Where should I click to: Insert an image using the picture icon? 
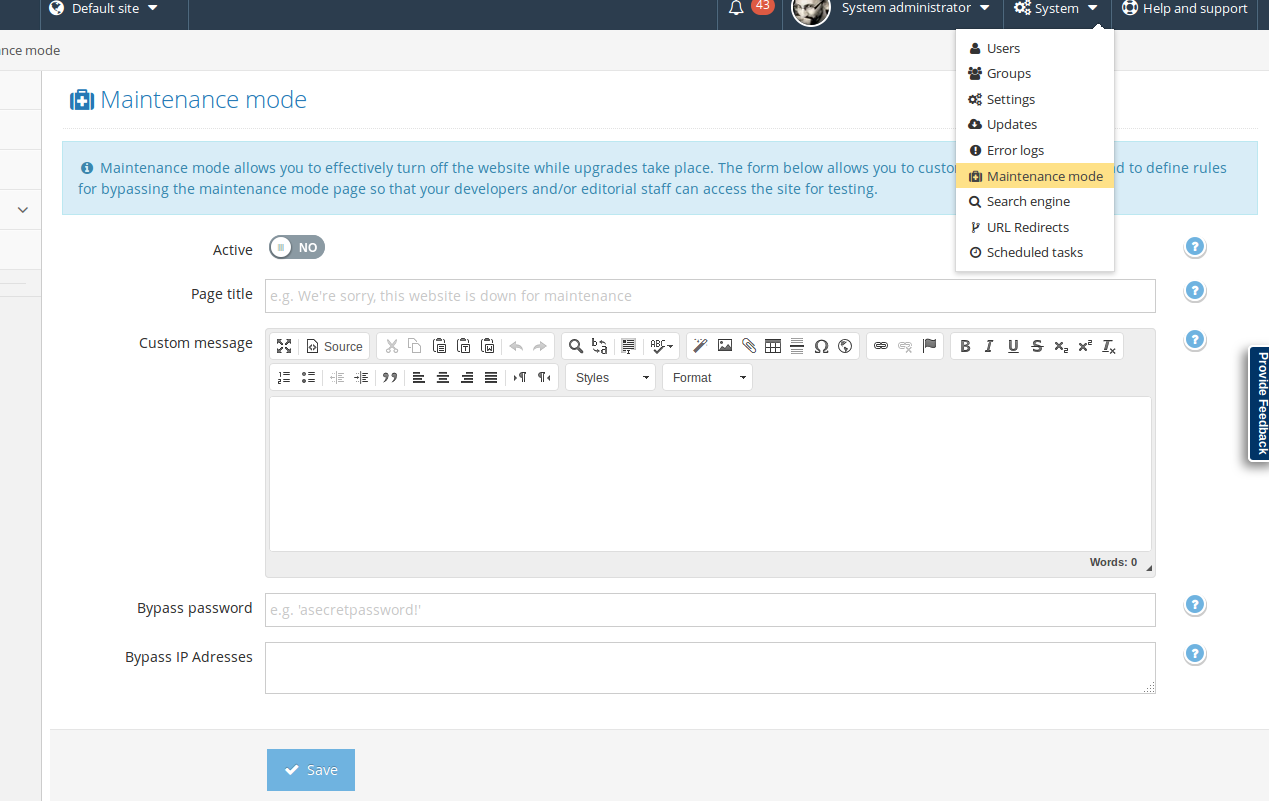click(x=725, y=346)
